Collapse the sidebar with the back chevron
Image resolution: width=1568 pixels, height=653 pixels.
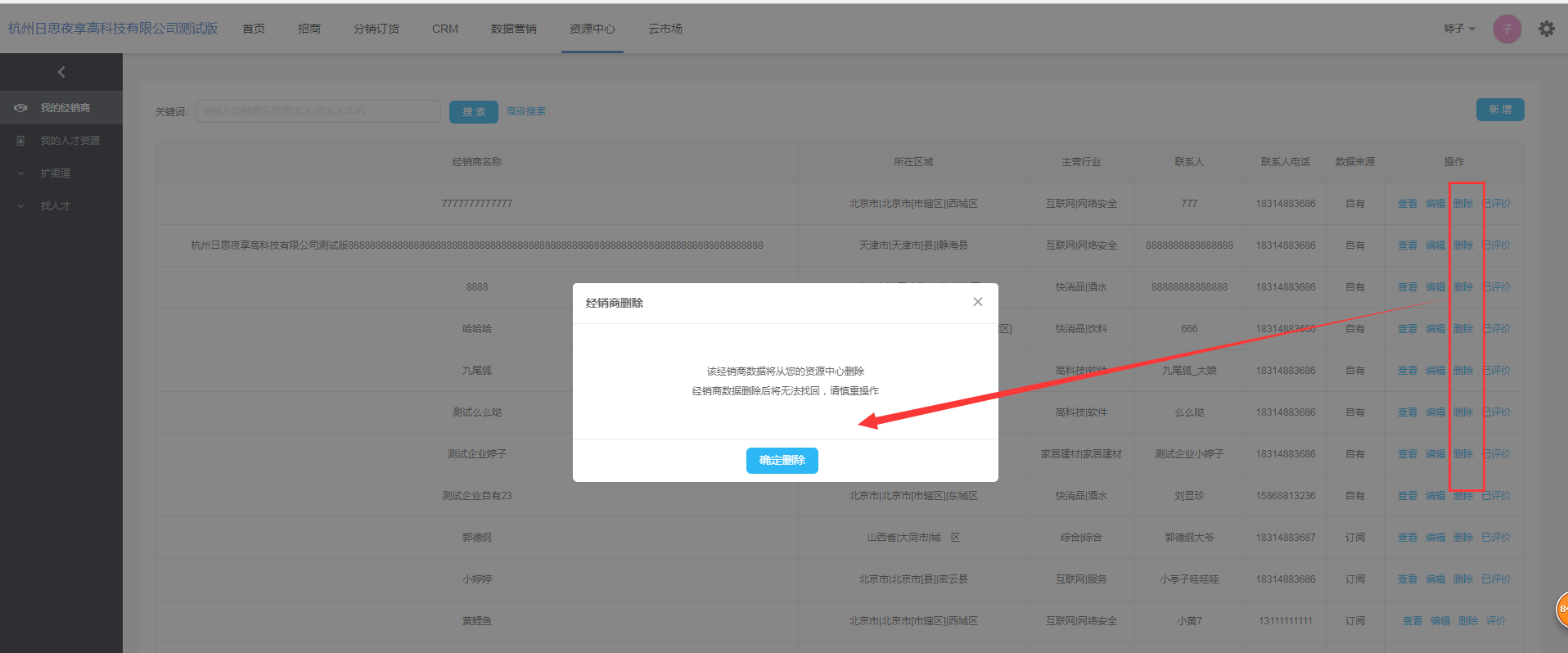click(61, 72)
